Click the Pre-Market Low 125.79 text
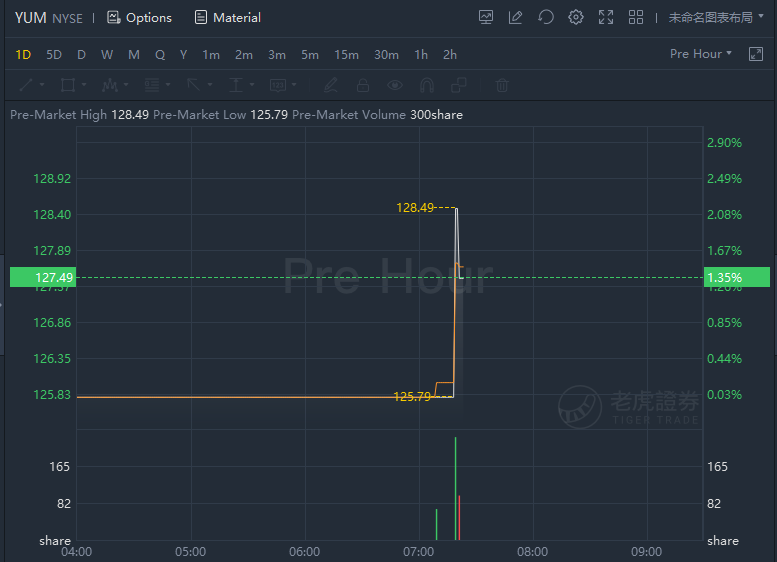 tap(221, 115)
